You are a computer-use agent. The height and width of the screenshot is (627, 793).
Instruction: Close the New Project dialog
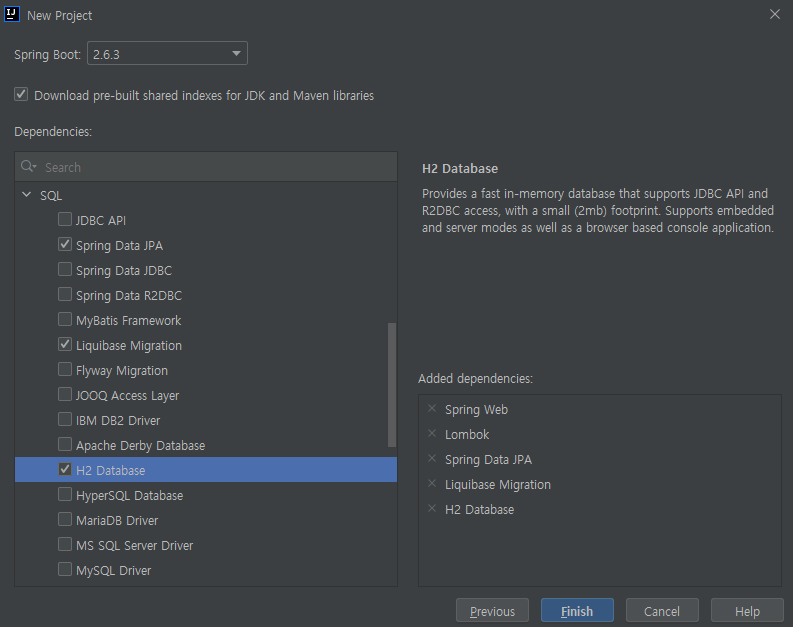[775, 14]
